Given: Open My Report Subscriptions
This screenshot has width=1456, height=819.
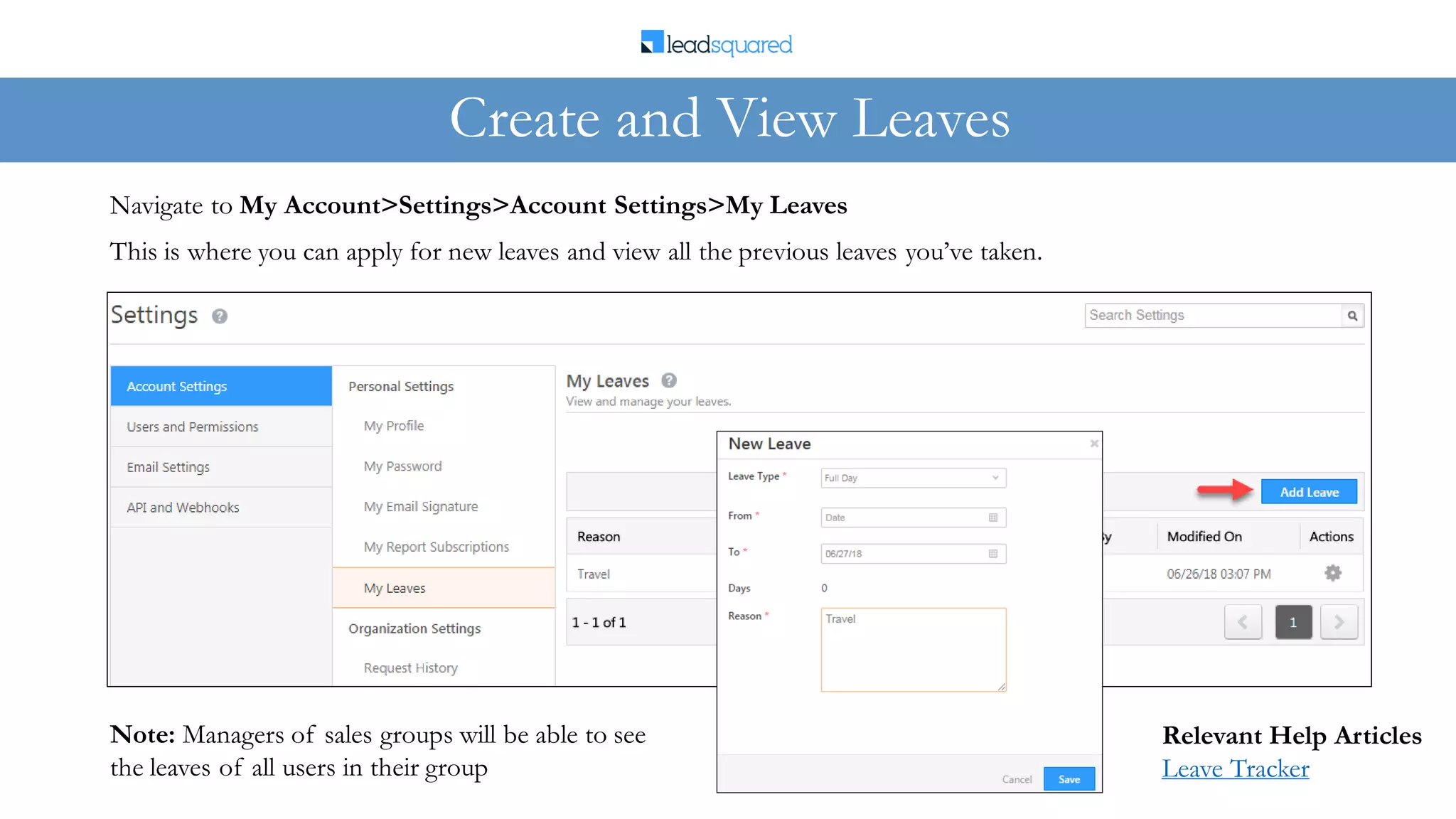Looking at the screenshot, I should tap(437, 547).
